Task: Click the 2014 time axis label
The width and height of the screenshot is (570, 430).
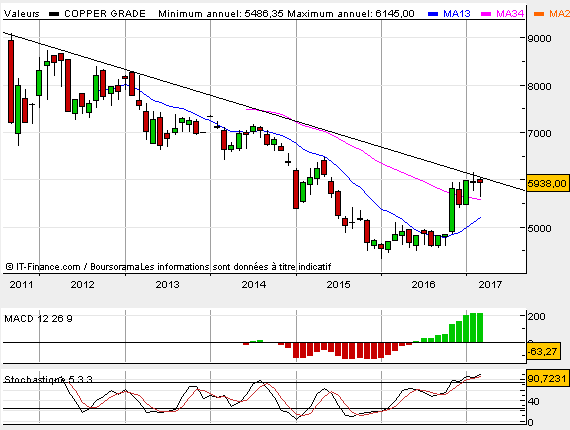Action: click(253, 285)
